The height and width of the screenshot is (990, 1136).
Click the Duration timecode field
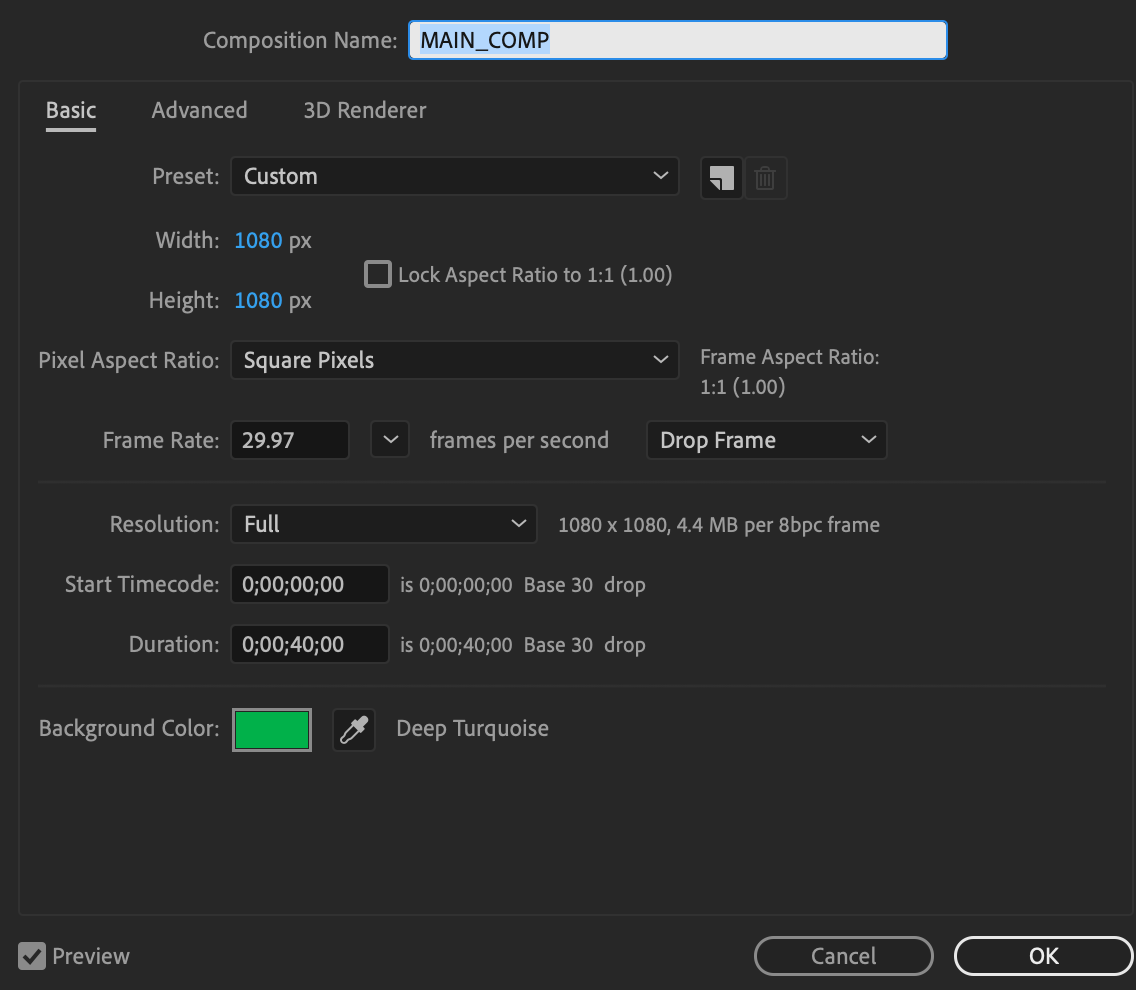coord(309,644)
